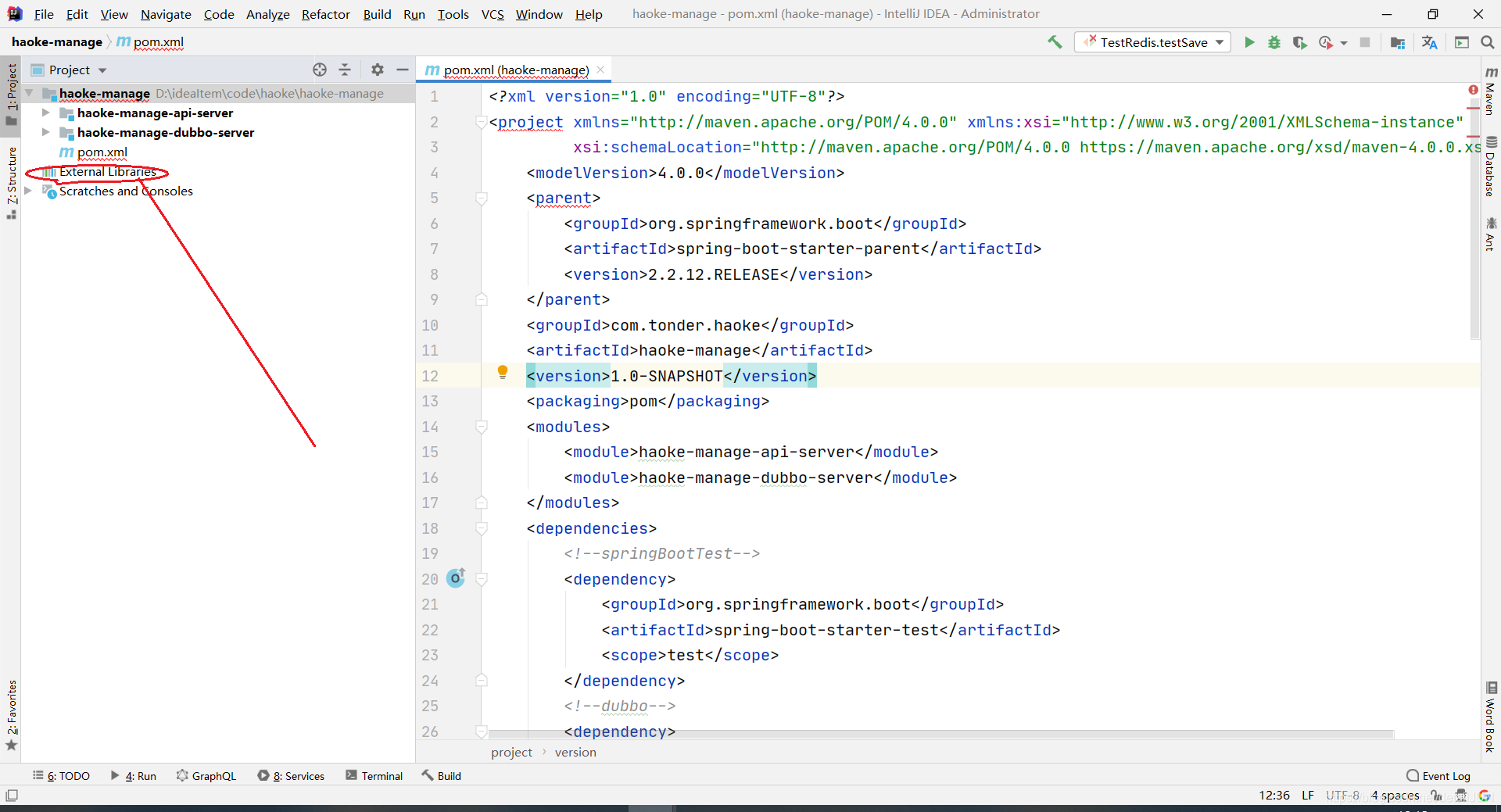1501x812 pixels.
Task: Open Project panel gear settings
Action: coord(378,70)
